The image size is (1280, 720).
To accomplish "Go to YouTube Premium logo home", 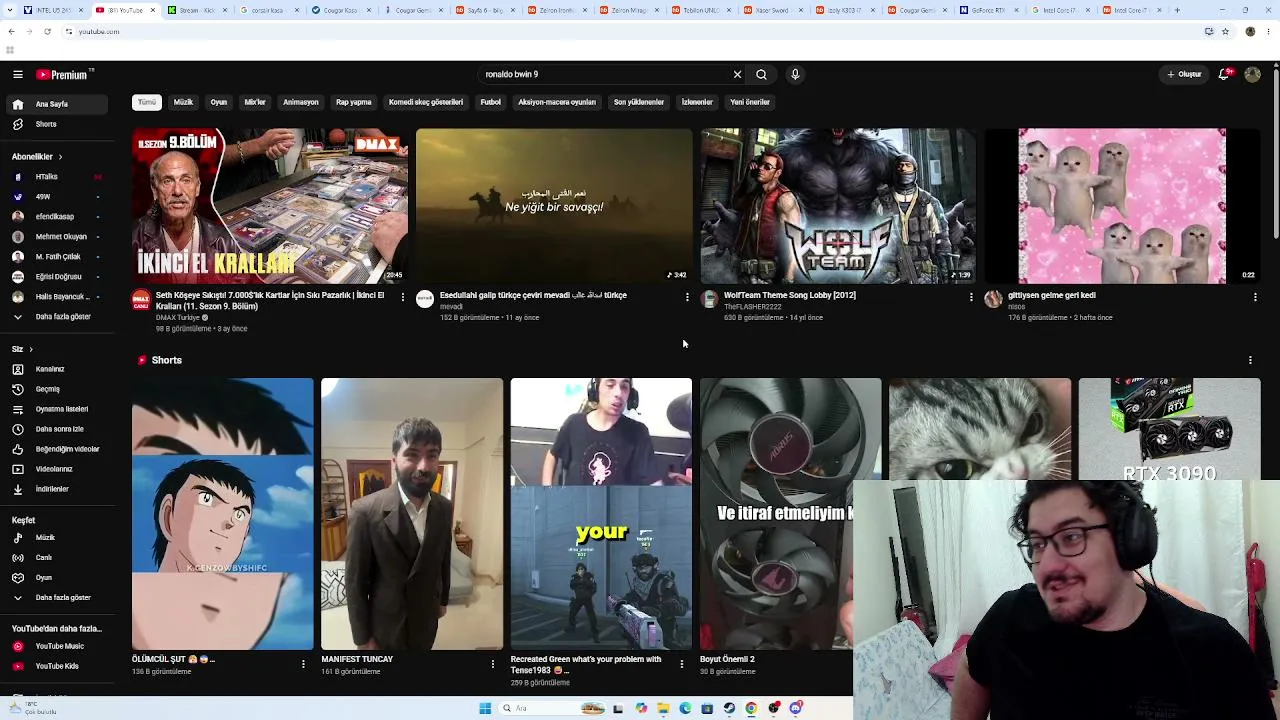I will pyautogui.click(x=64, y=74).
